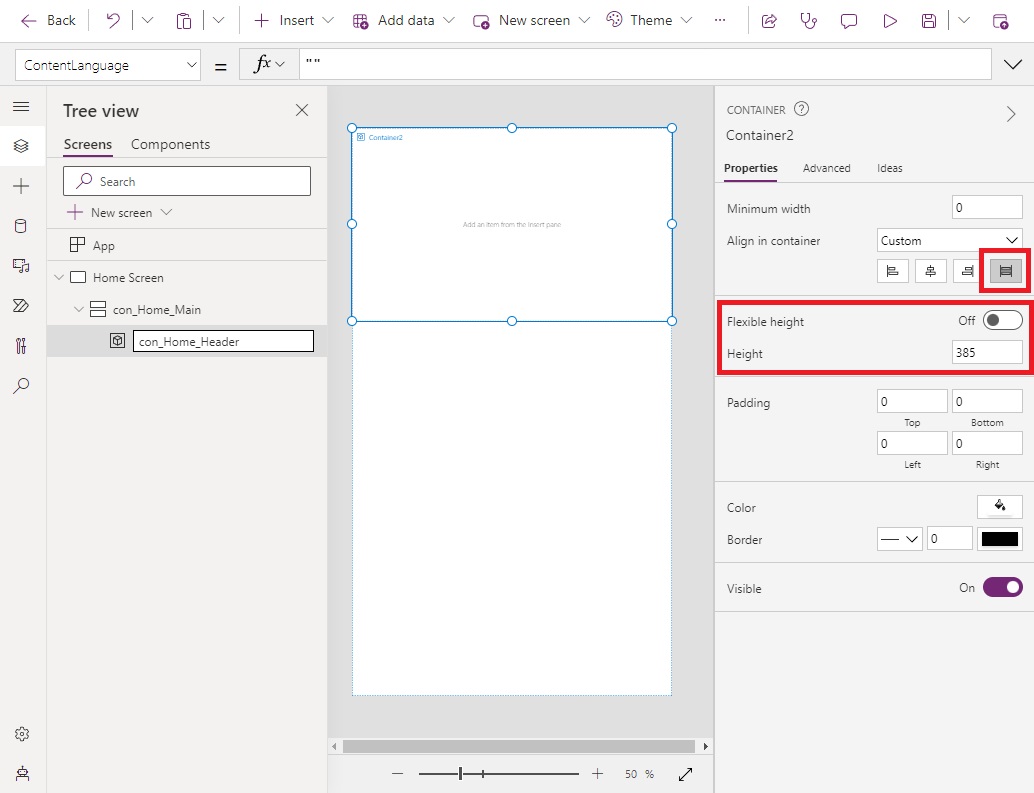Toggle Flexible height switch

(1002, 321)
